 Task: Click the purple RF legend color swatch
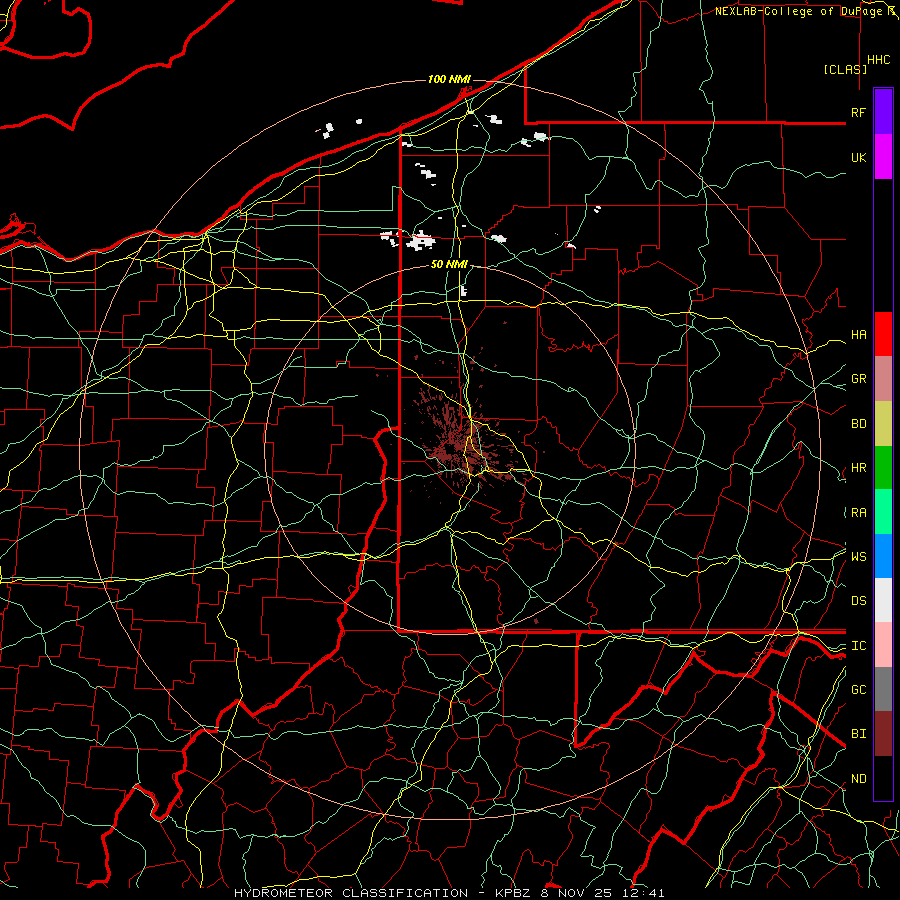coord(883,112)
